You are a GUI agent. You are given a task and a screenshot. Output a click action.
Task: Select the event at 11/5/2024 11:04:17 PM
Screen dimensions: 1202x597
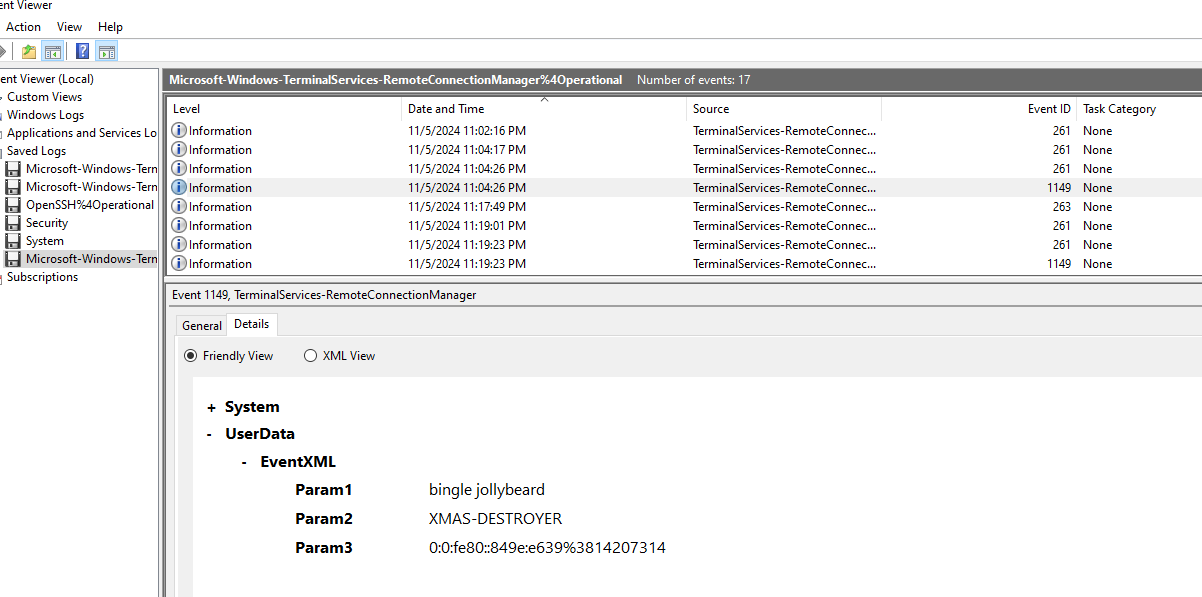(x=684, y=150)
